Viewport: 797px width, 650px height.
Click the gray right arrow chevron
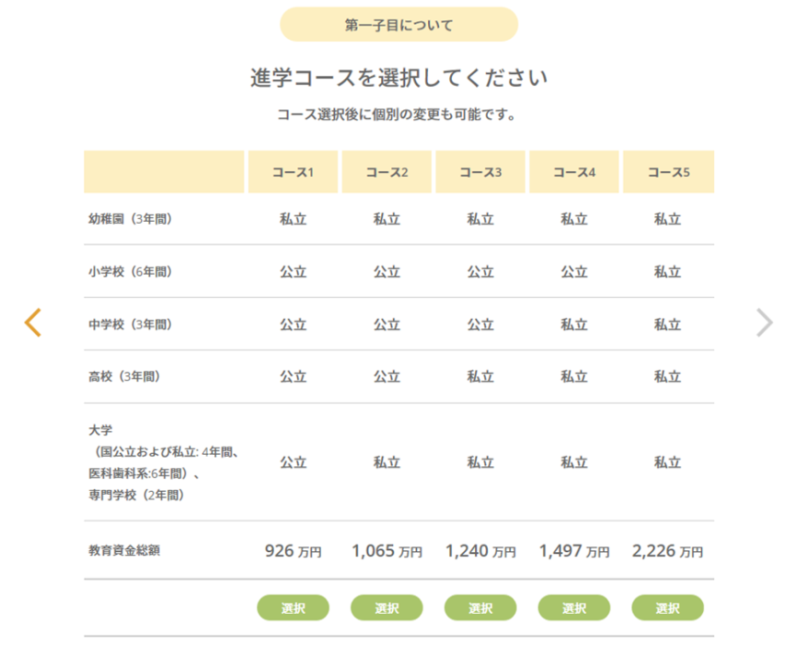[764, 322]
